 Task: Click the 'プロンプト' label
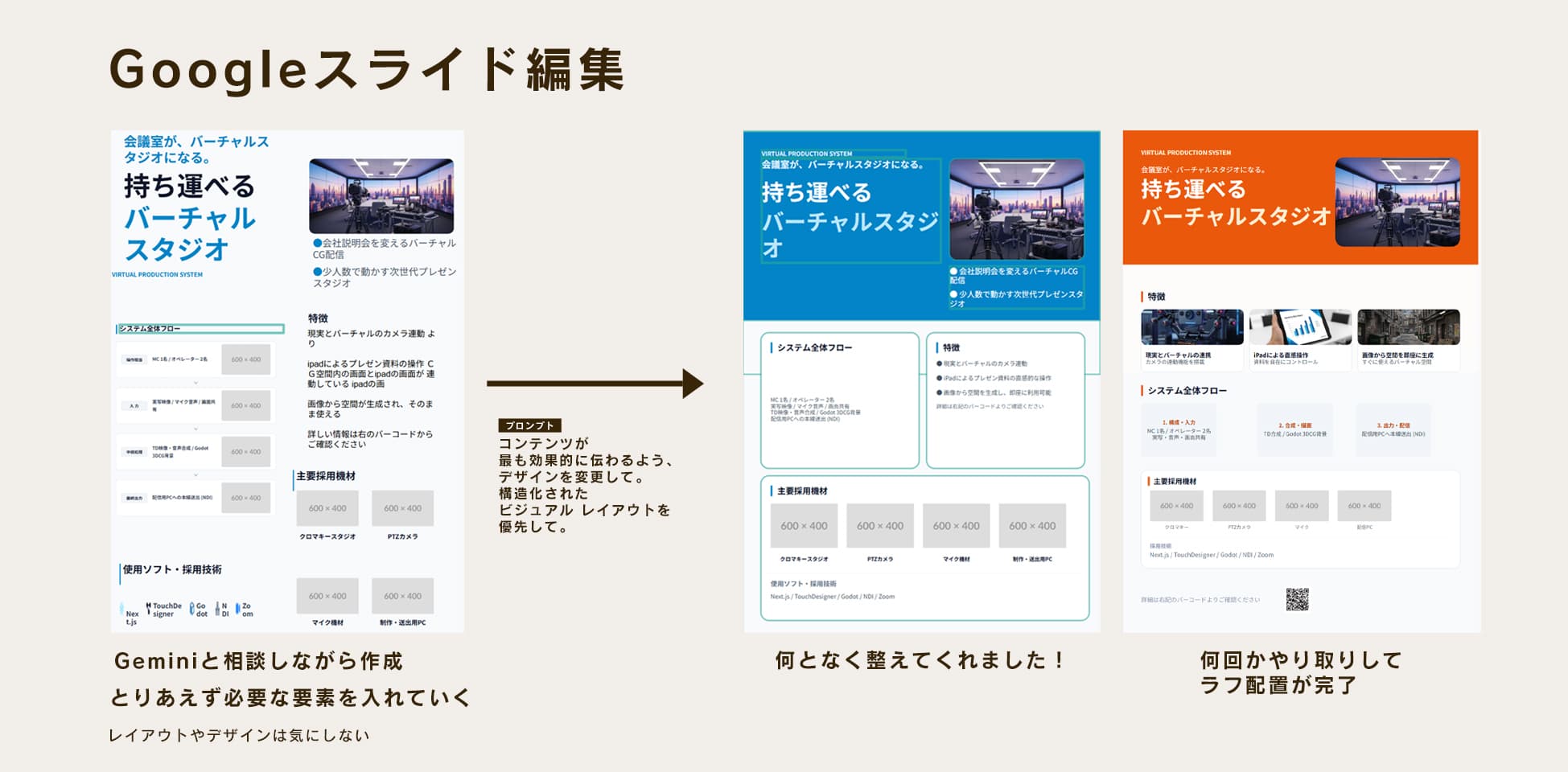point(529,425)
